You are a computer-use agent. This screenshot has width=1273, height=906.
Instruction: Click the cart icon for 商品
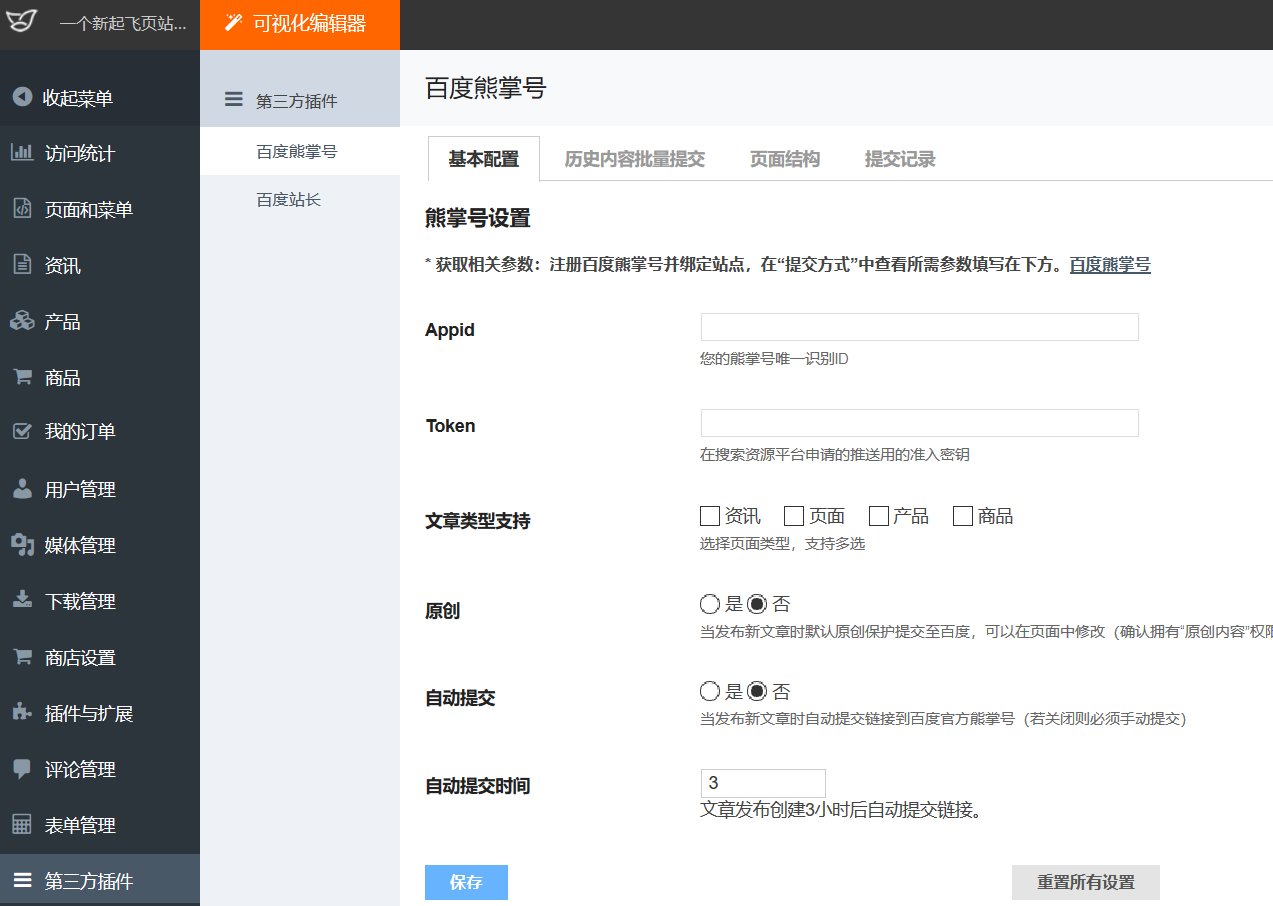pyautogui.click(x=21, y=377)
